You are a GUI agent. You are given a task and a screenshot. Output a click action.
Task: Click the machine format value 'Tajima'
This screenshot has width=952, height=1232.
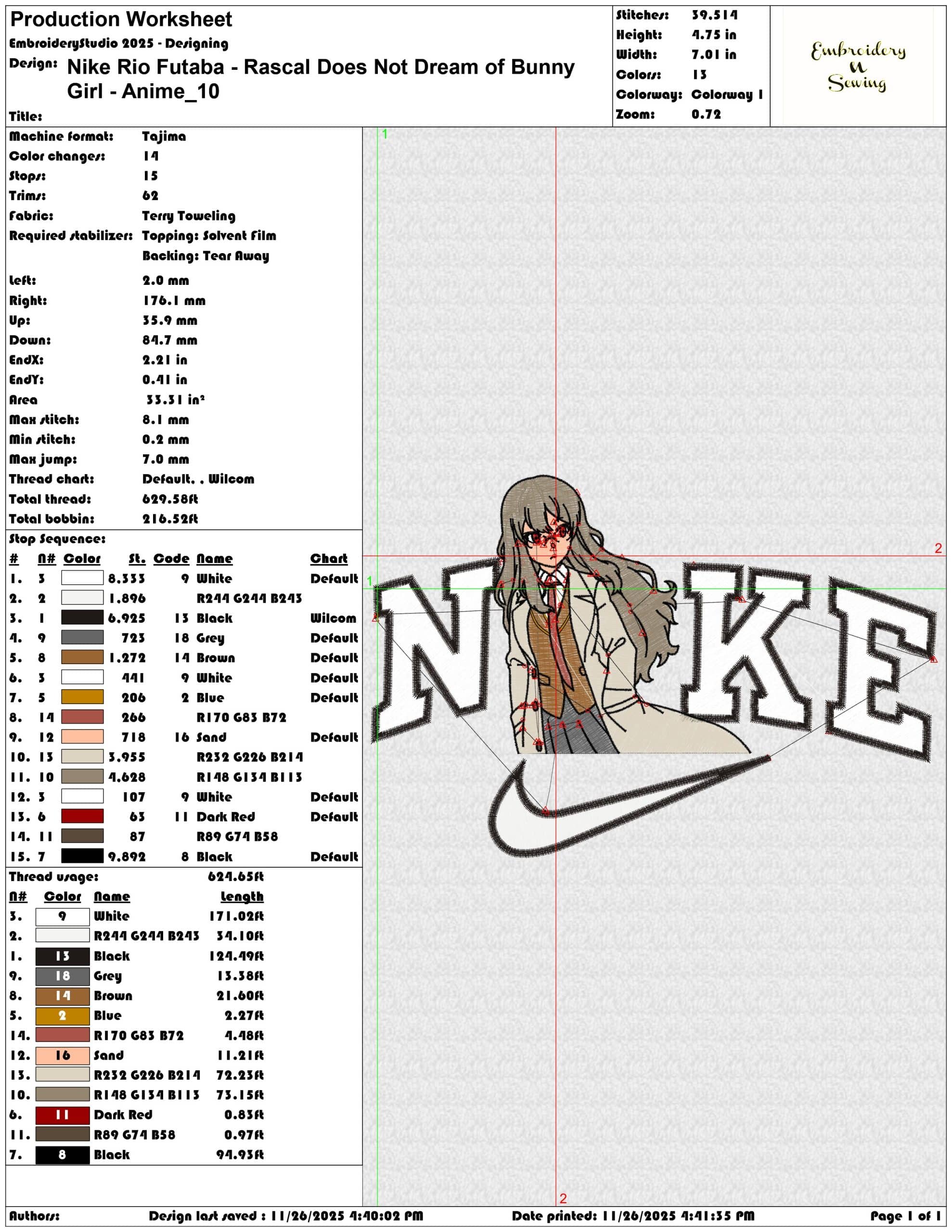[164, 137]
